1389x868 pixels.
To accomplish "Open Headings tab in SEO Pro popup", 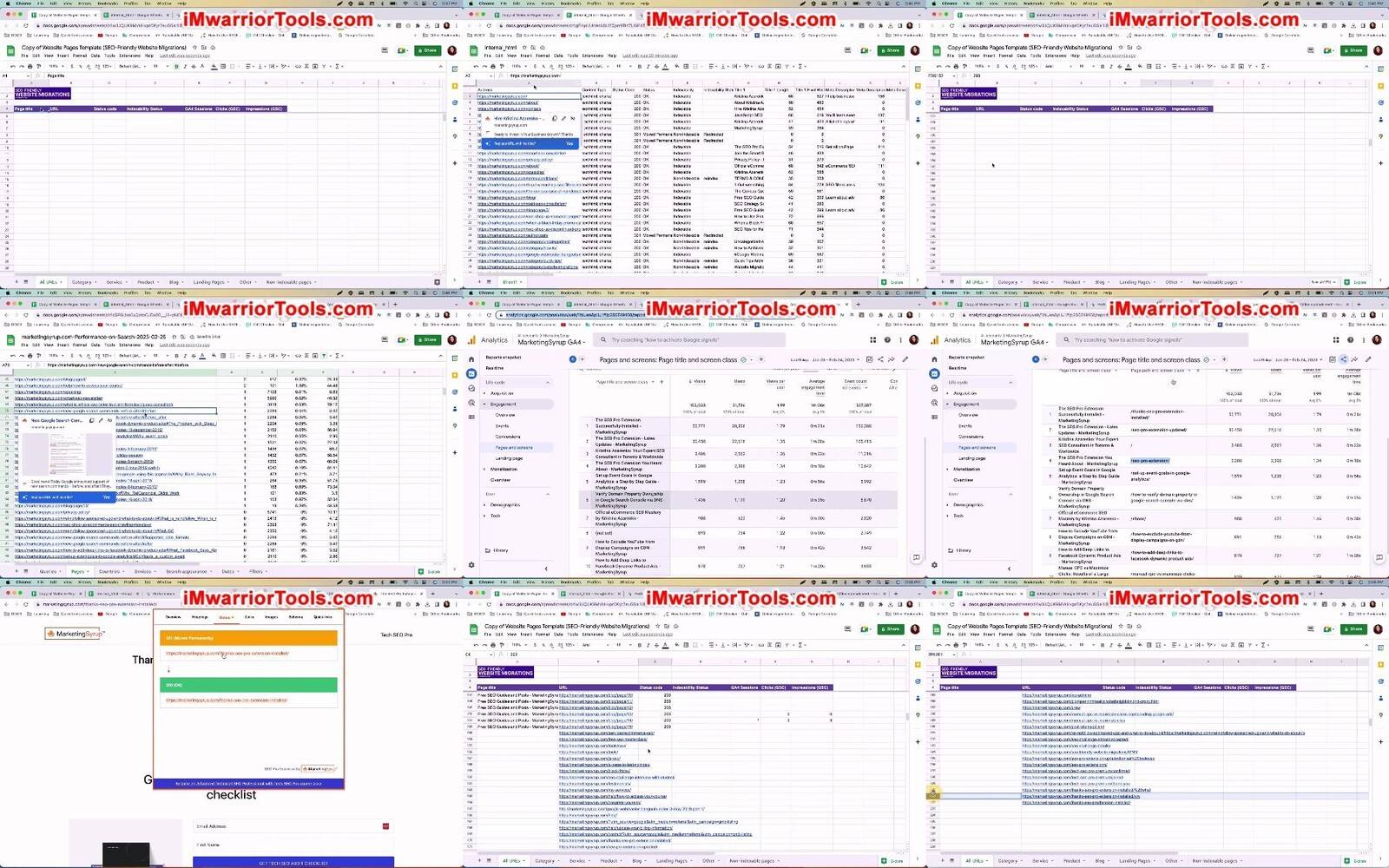I will click(x=200, y=617).
